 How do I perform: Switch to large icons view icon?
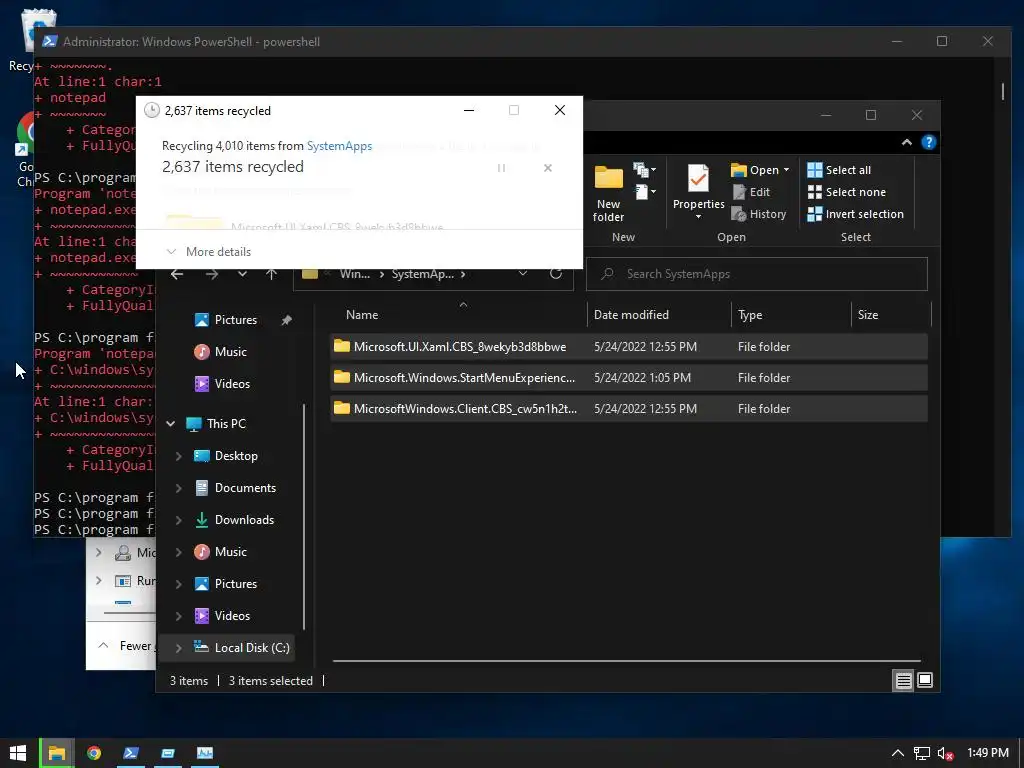[x=925, y=680]
